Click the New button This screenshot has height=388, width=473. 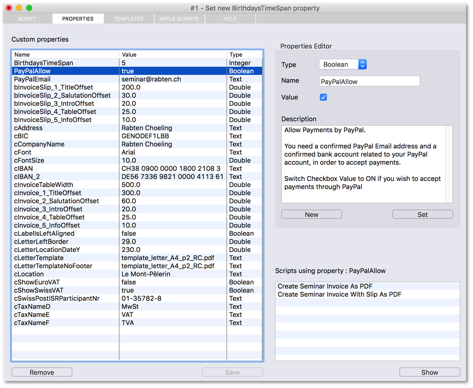point(311,214)
